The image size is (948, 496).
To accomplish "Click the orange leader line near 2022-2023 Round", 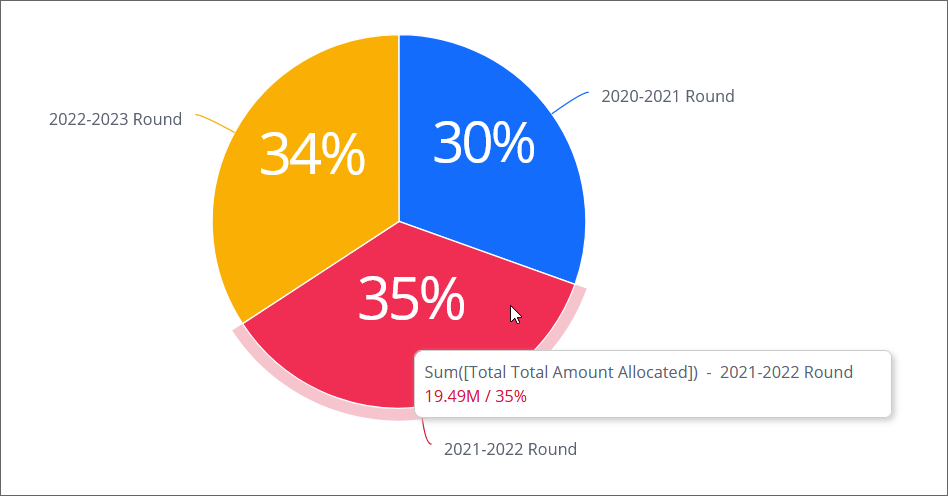I will 215,122.
